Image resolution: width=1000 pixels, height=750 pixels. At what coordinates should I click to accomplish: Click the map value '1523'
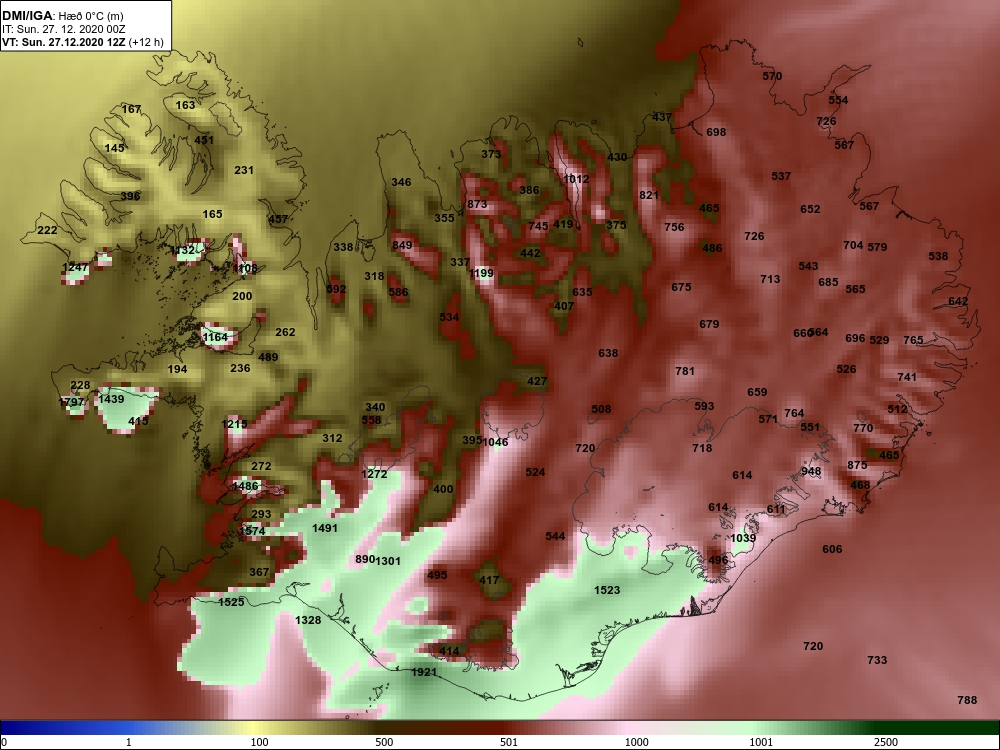(607, 590)
